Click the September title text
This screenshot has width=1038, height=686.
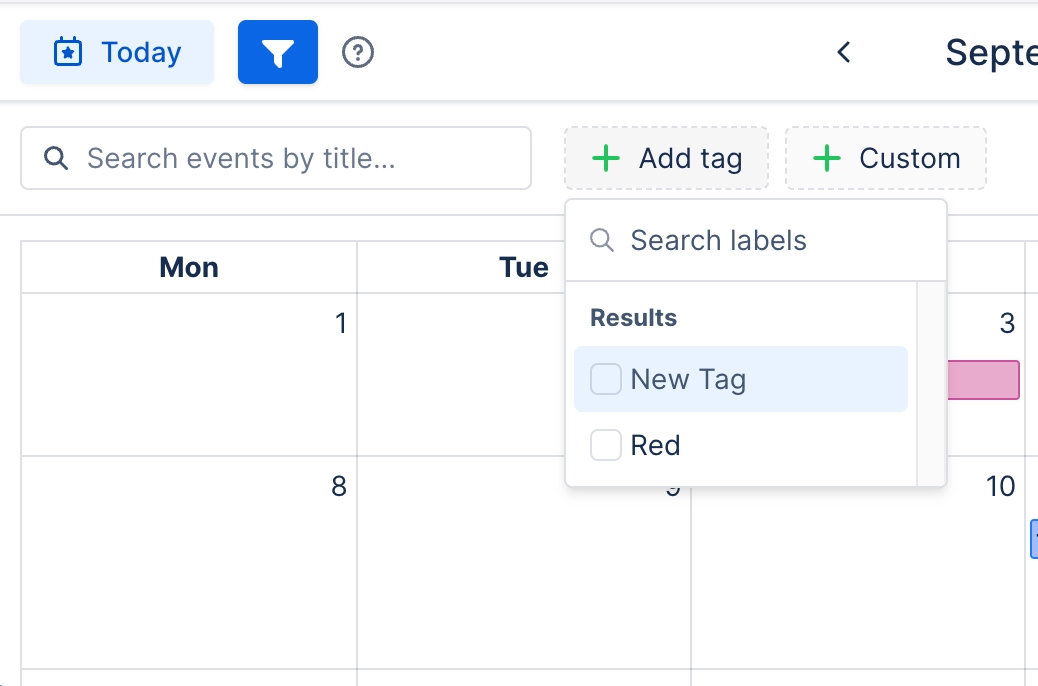pos(991,52)
